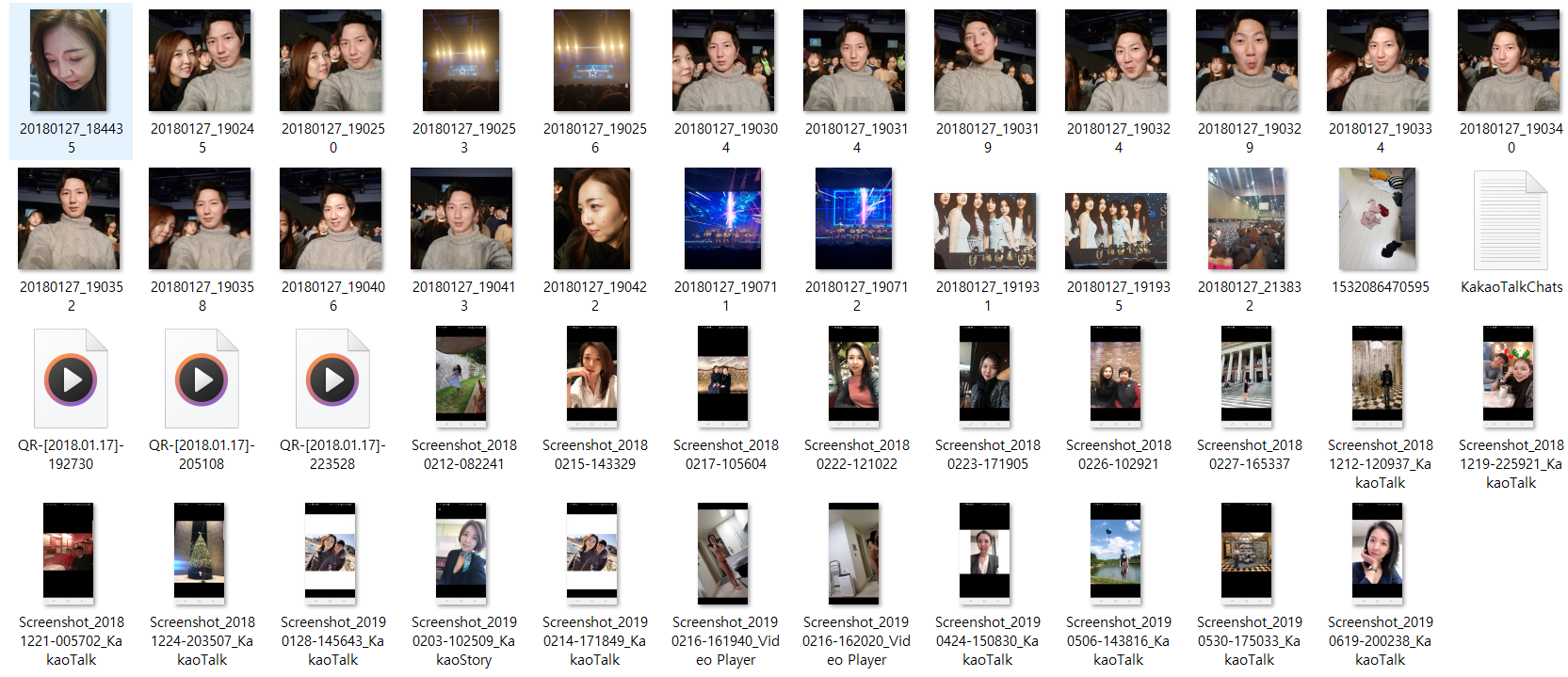
Task: Select the image 1532086470595
Action: 1378,218
